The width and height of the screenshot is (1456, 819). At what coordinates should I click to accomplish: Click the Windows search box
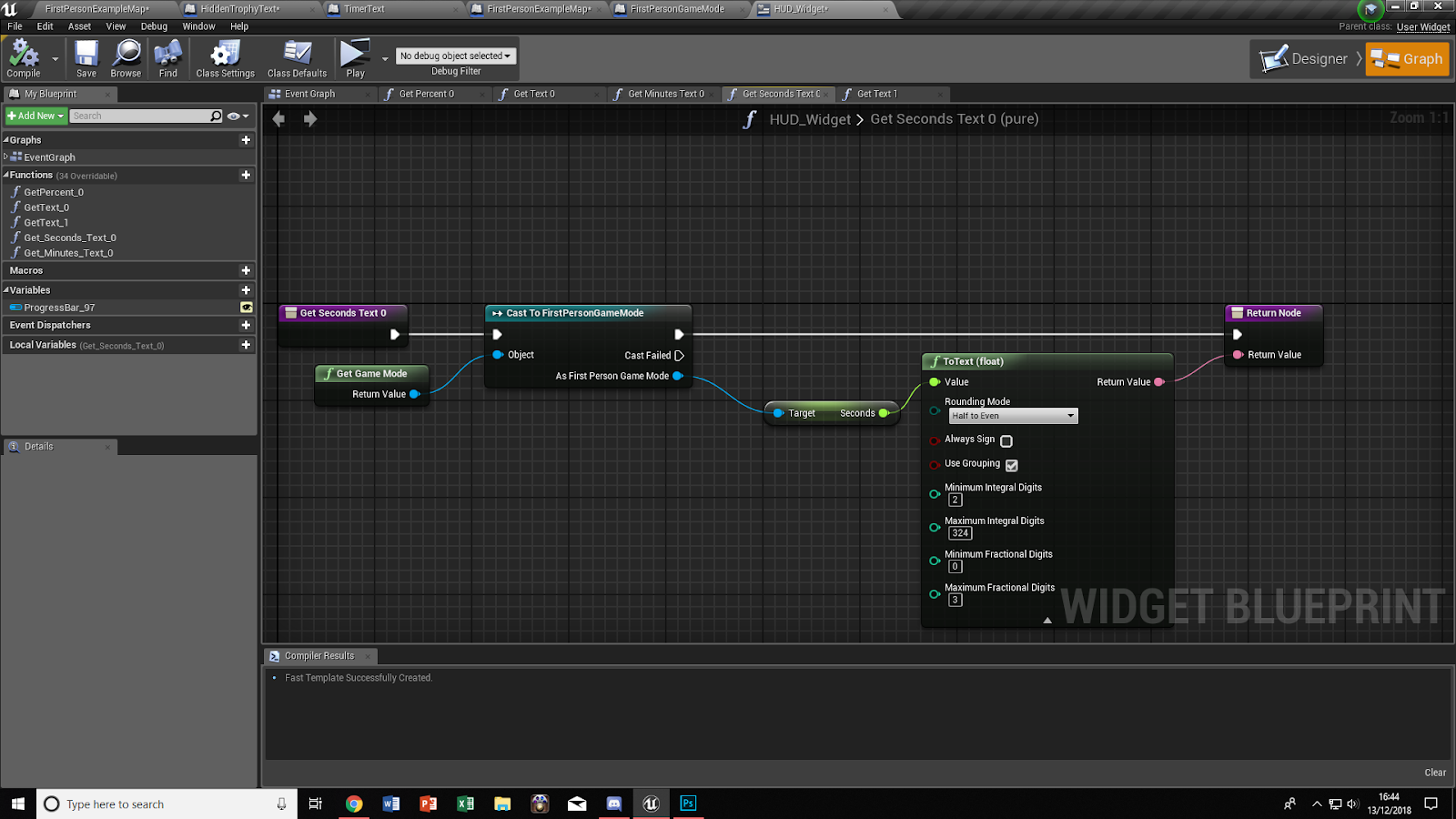(x=167, y=804)
